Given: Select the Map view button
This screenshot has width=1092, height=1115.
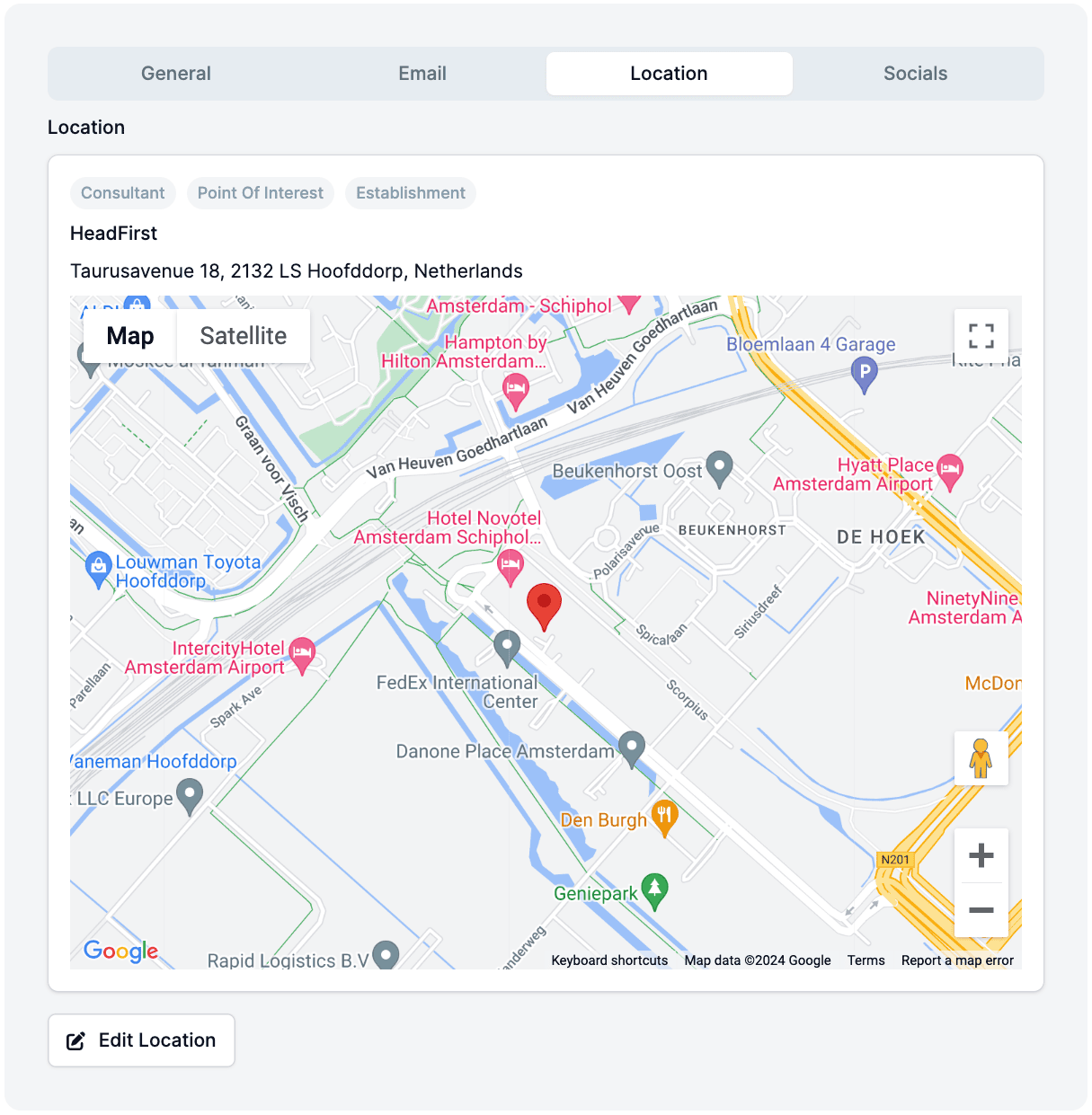Looking at the screenshot, I should click(130, 336).
